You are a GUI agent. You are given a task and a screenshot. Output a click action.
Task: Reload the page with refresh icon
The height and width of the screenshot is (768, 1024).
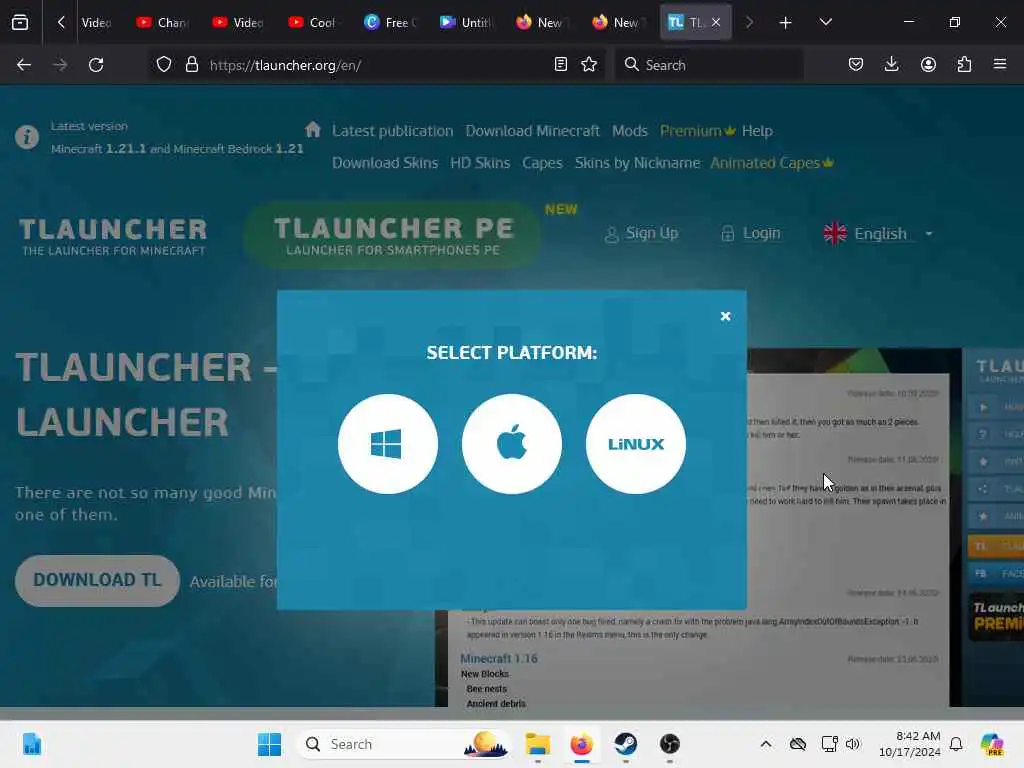pos(96,65)
